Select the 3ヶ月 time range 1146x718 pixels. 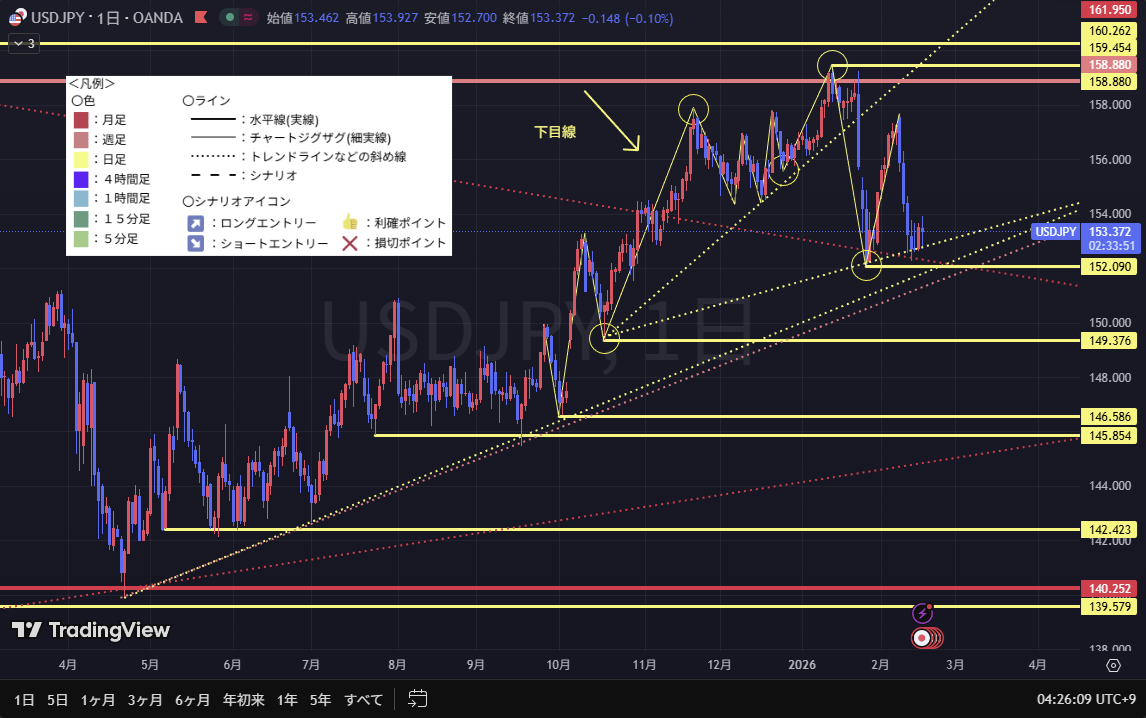[x=145, y=699]
